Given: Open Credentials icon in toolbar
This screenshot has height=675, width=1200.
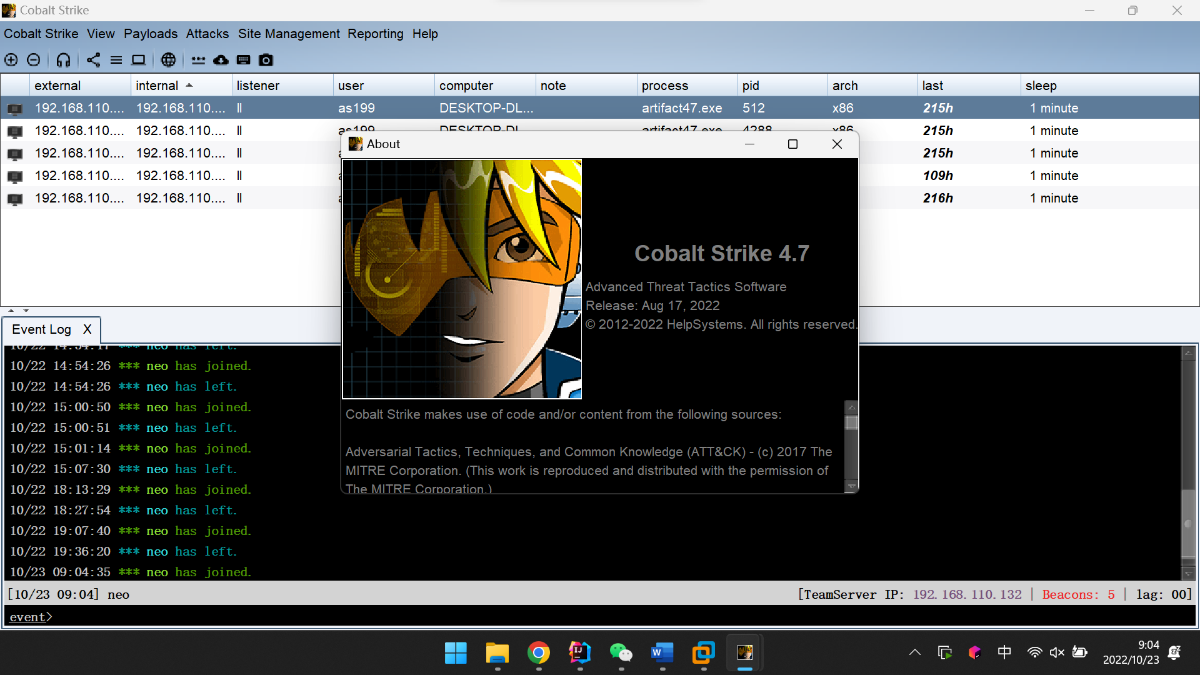Looking at the screenshot, I should coord(199,60).
